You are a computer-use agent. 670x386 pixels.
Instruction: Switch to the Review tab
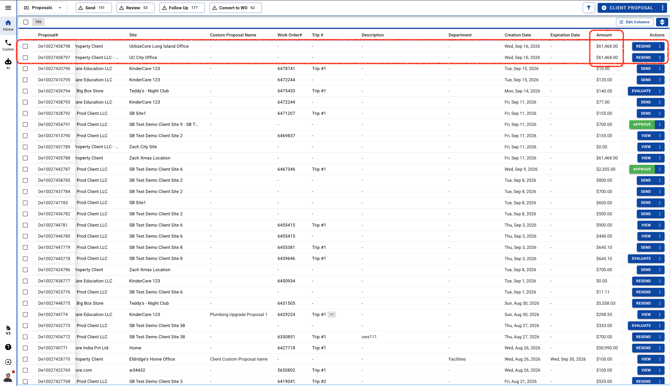(135, 8)
